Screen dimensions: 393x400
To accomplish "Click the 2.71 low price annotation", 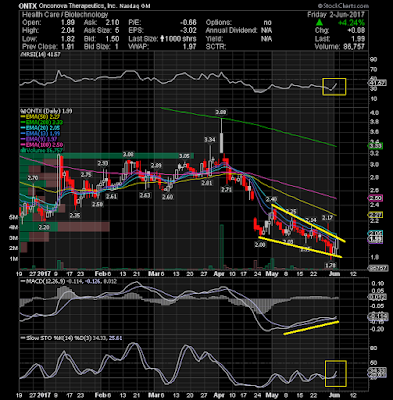I will coord(226,190).
